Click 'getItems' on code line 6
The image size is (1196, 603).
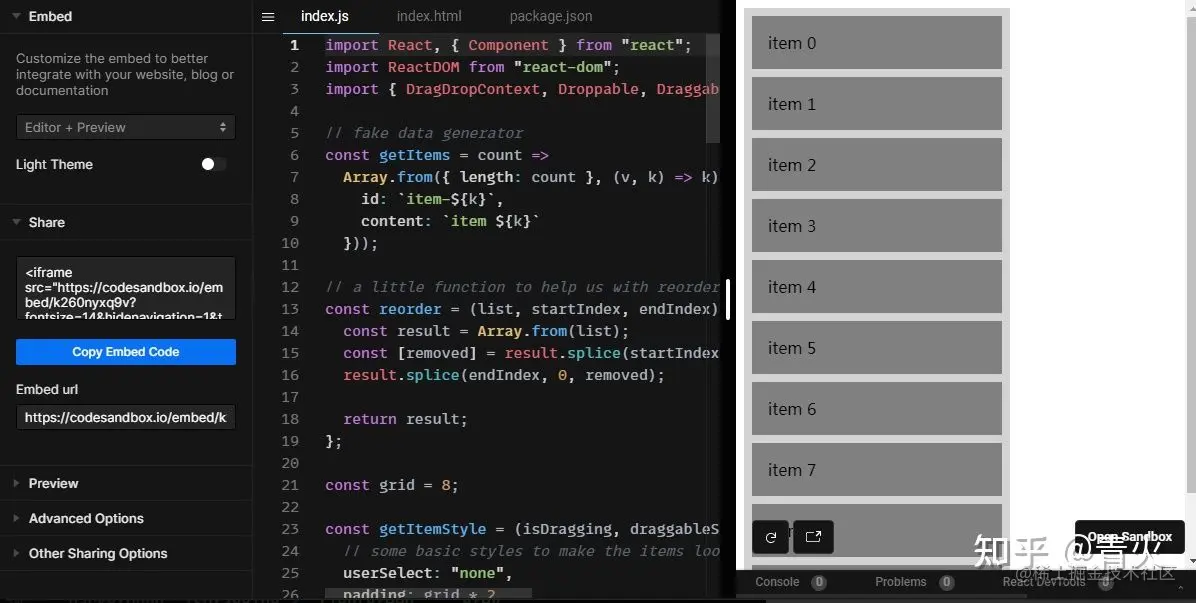coord(414,155)
